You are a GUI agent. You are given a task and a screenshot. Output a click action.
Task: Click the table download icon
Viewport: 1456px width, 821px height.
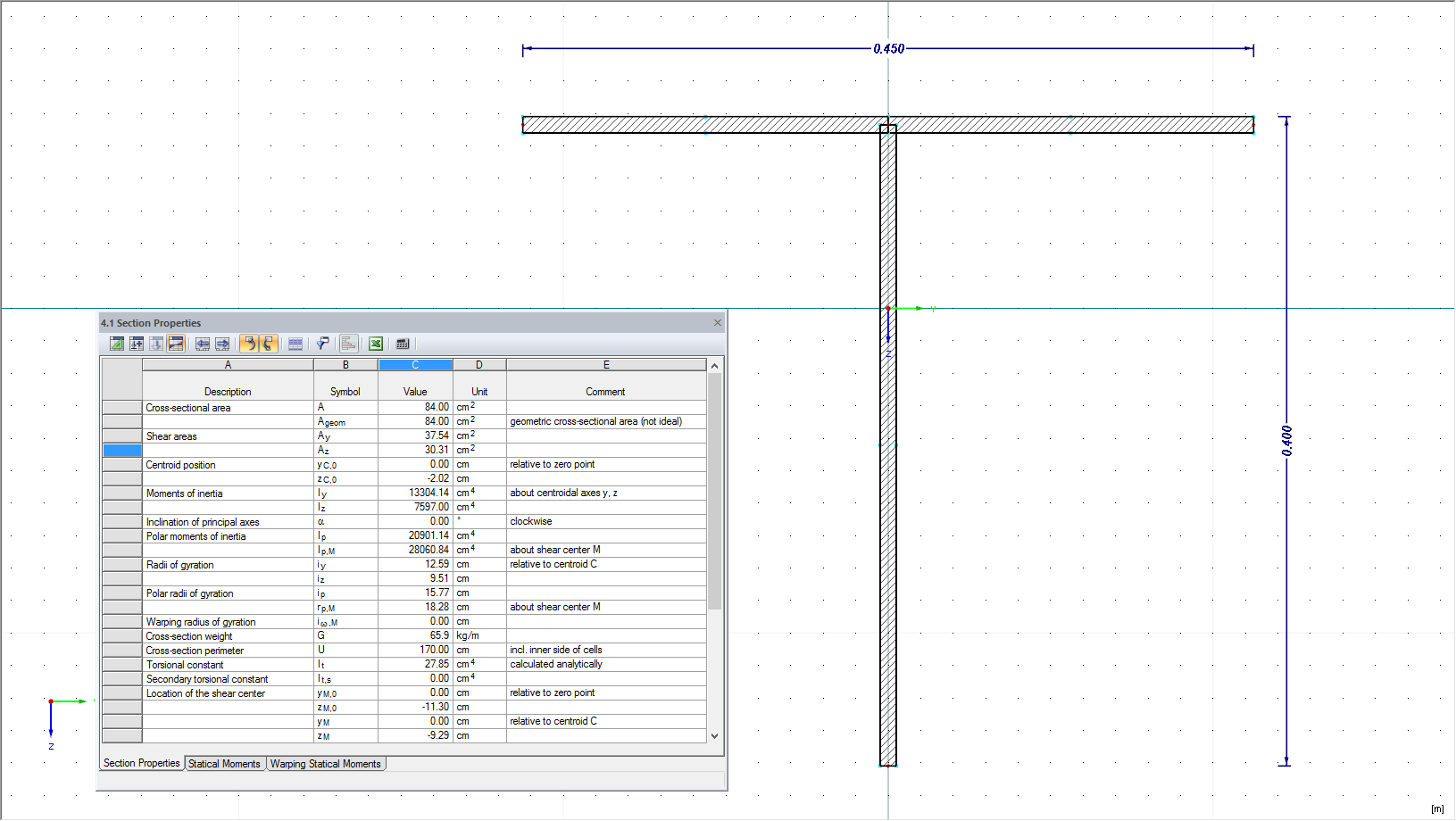(x=156, y=344)
